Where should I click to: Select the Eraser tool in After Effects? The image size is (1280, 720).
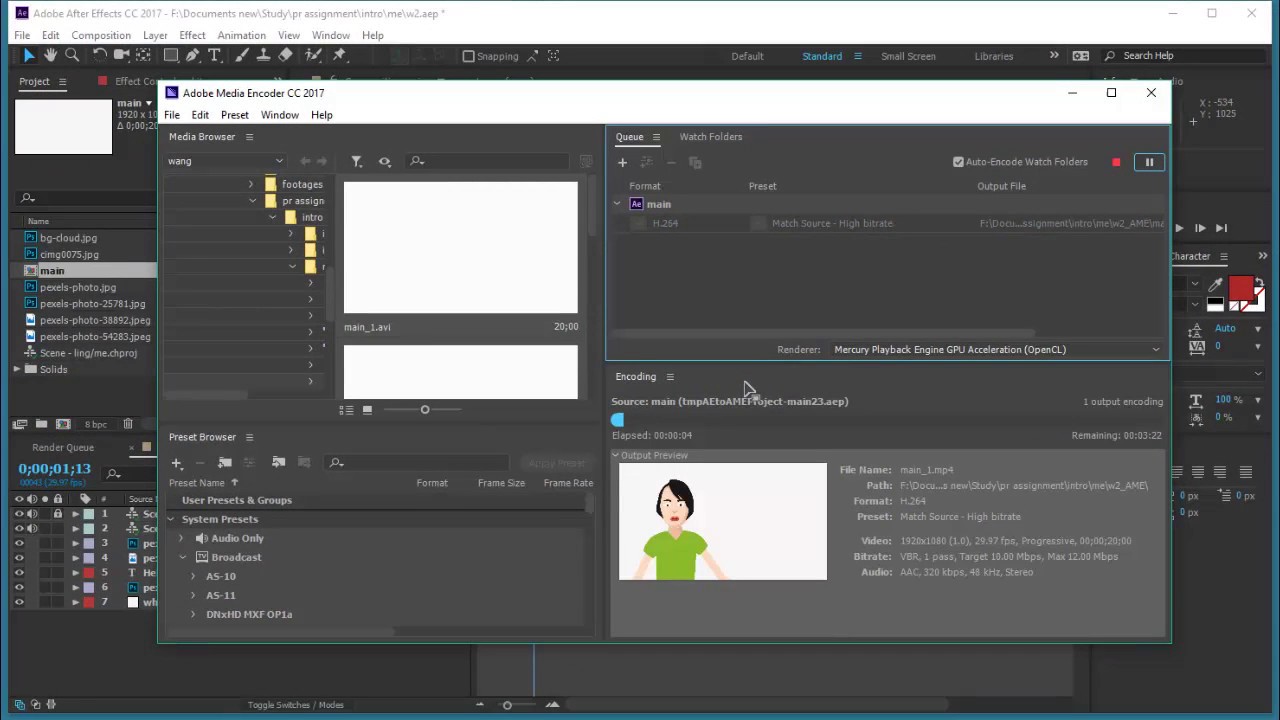point(285,56)
